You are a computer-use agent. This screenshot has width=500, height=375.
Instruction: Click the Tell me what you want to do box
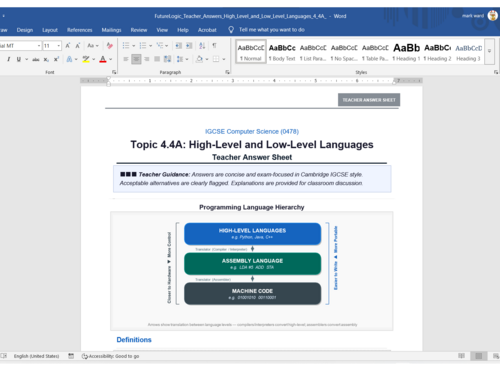[267, 30]
